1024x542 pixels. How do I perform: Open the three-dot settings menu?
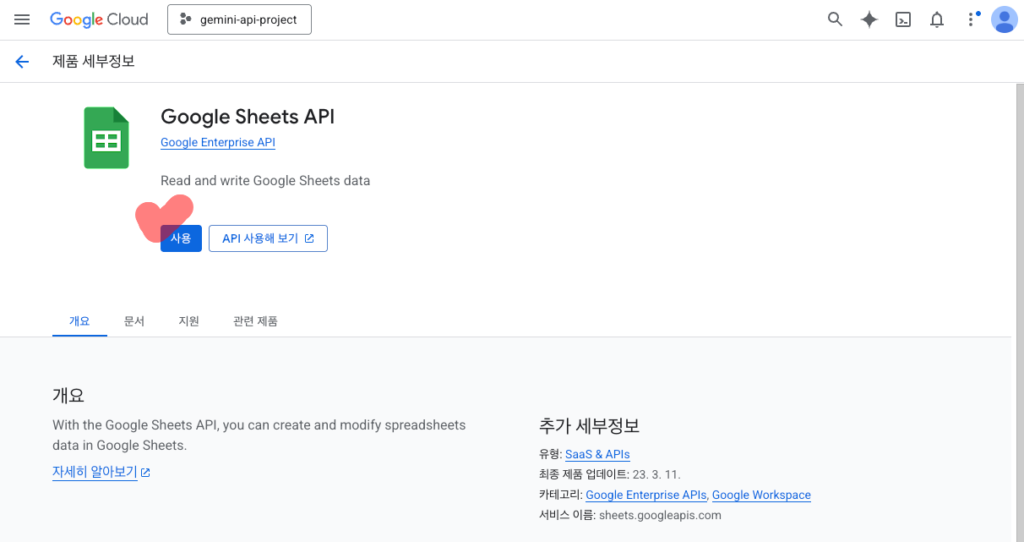(x=970, y=20)
